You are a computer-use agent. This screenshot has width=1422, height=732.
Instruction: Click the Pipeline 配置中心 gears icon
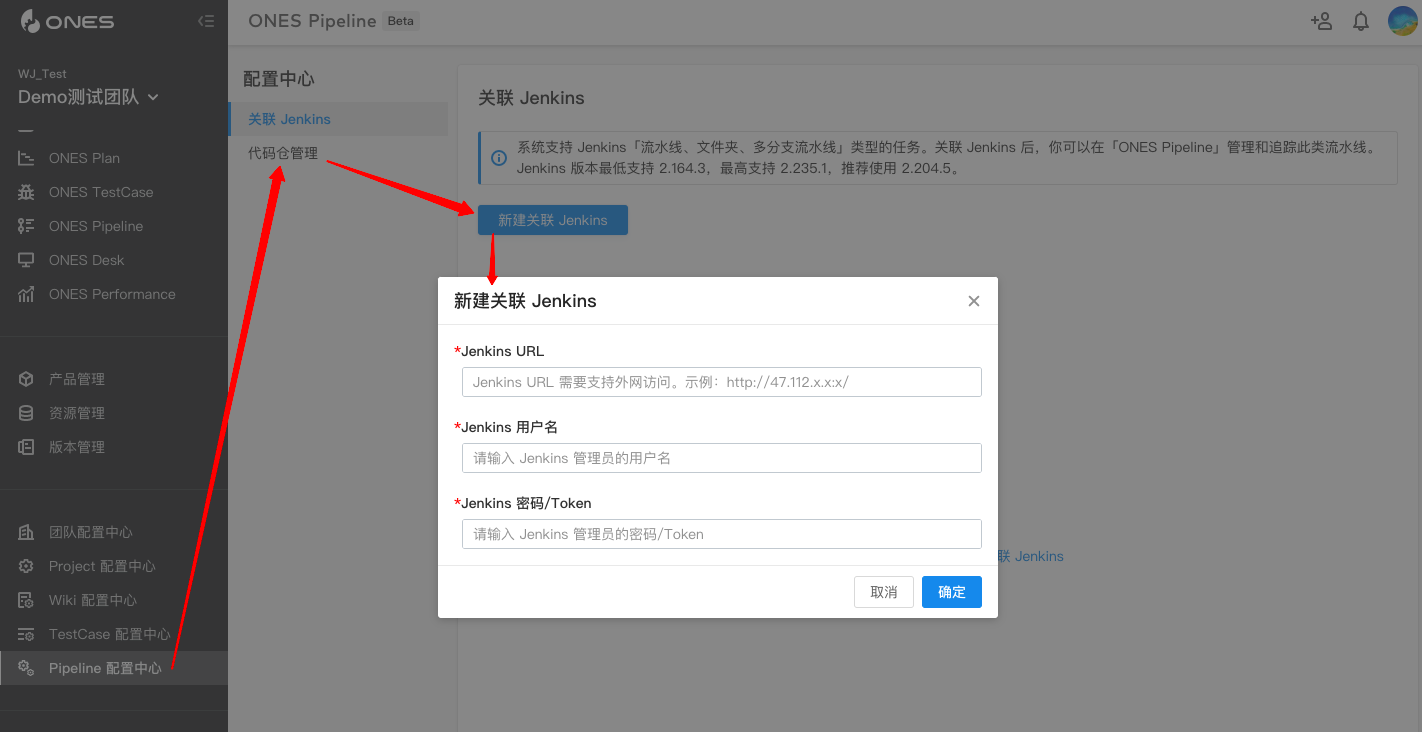[x=26, y=668]
